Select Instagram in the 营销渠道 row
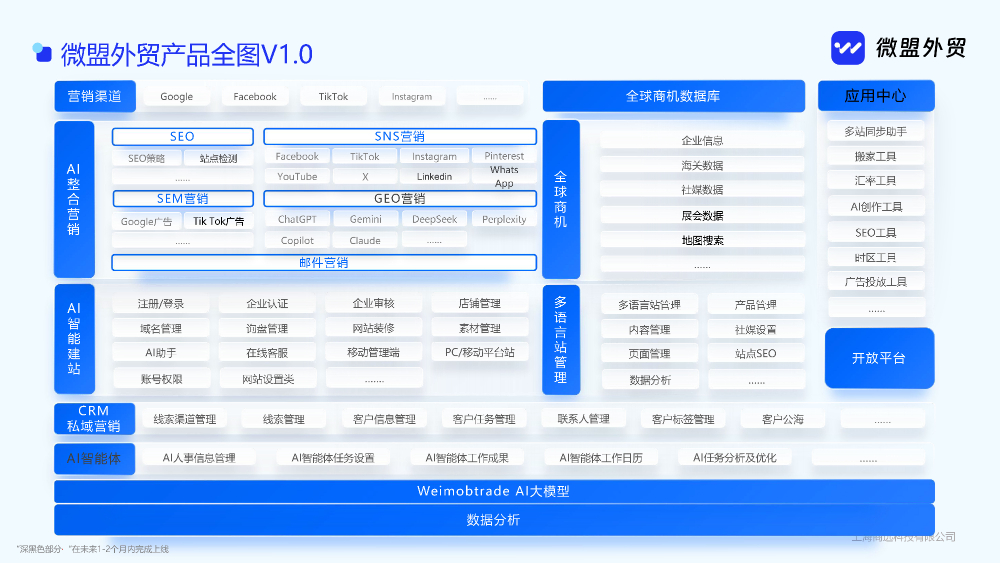The image size is (1000, 563). (x=412, y=97)
